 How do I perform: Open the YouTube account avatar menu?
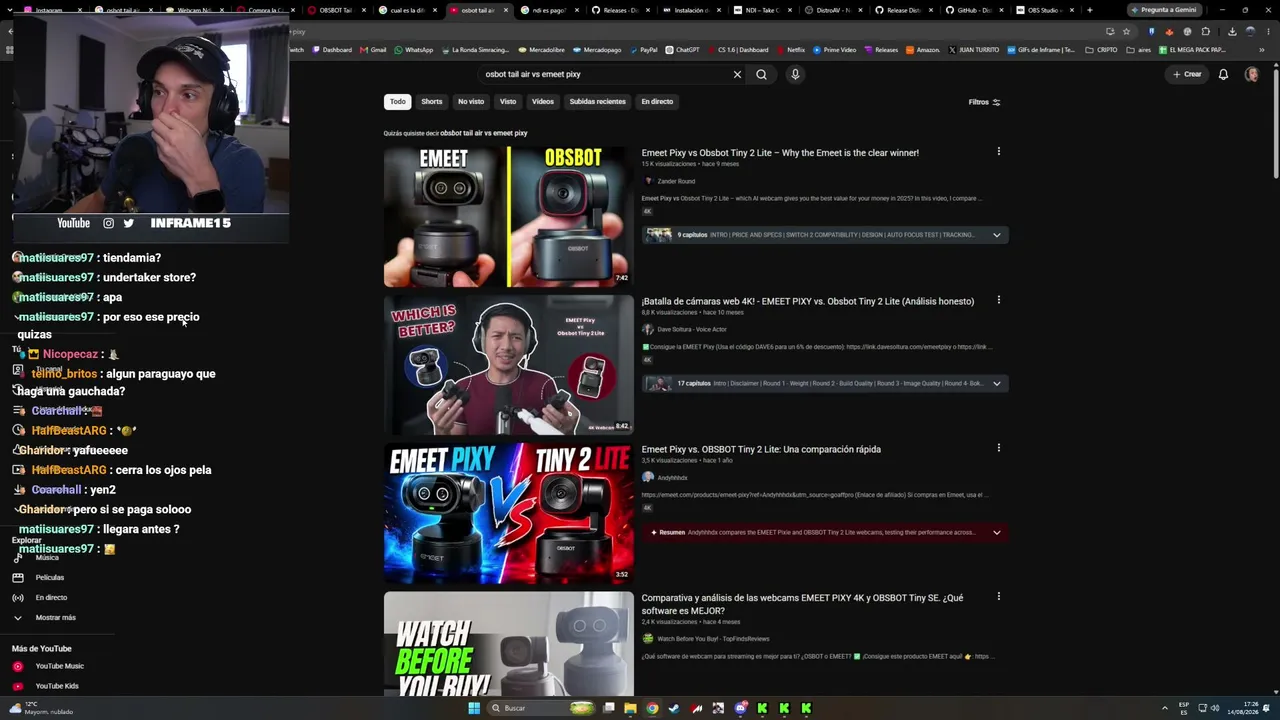pos(1251,74)
